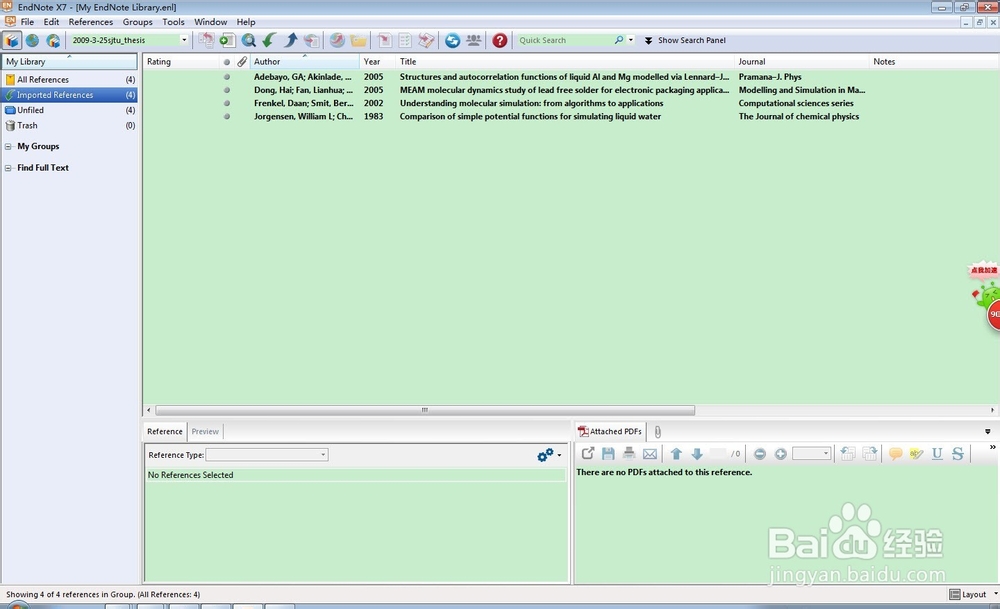Switch to the Preview tab
Screen dimensions: 1000x609
205,432
